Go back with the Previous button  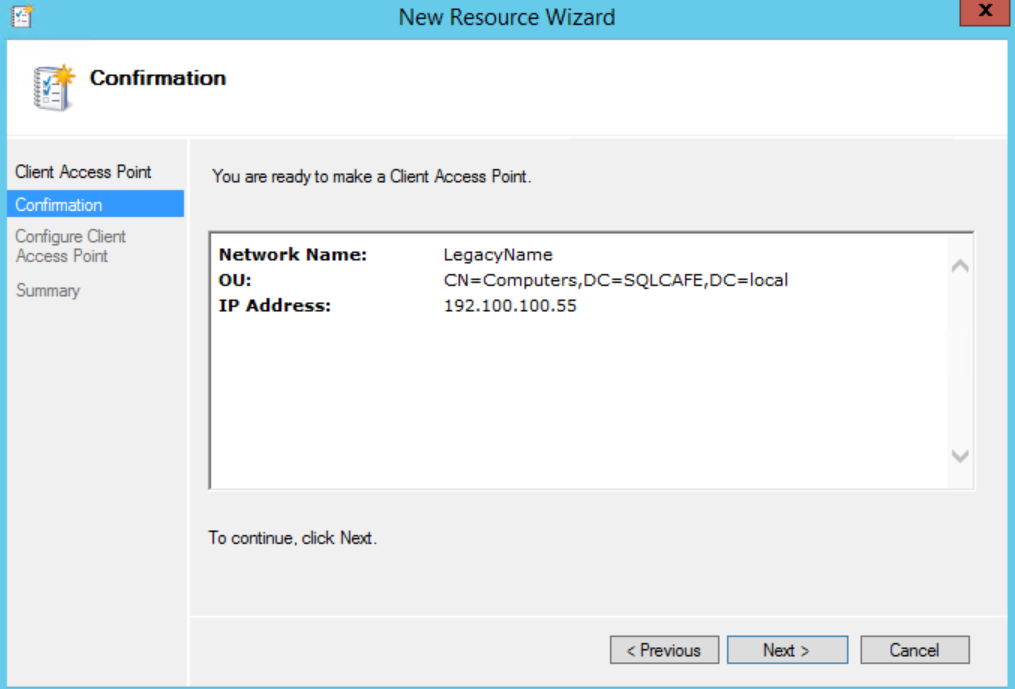coord(664,650)
